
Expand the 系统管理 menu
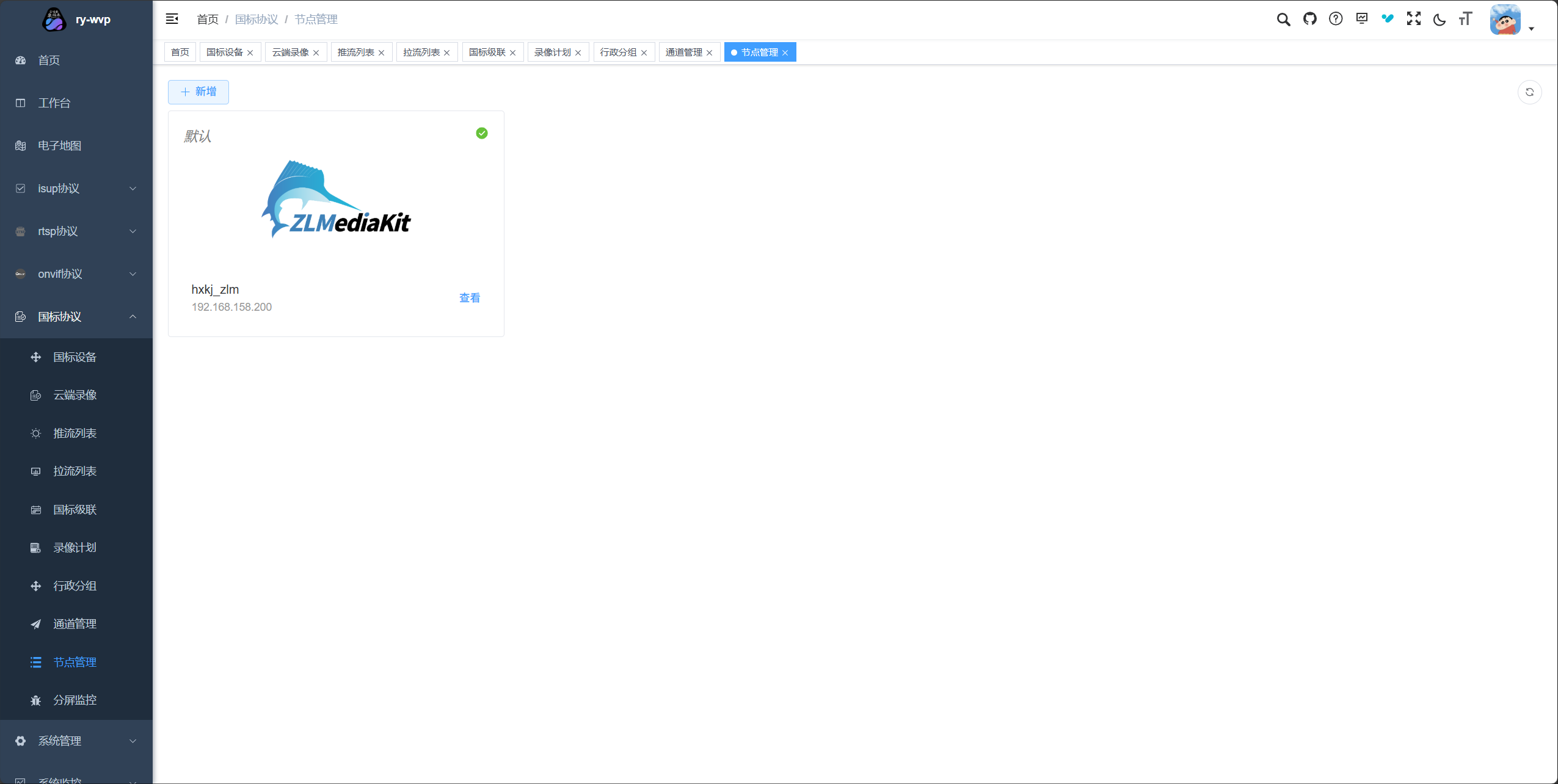point(76,741)
